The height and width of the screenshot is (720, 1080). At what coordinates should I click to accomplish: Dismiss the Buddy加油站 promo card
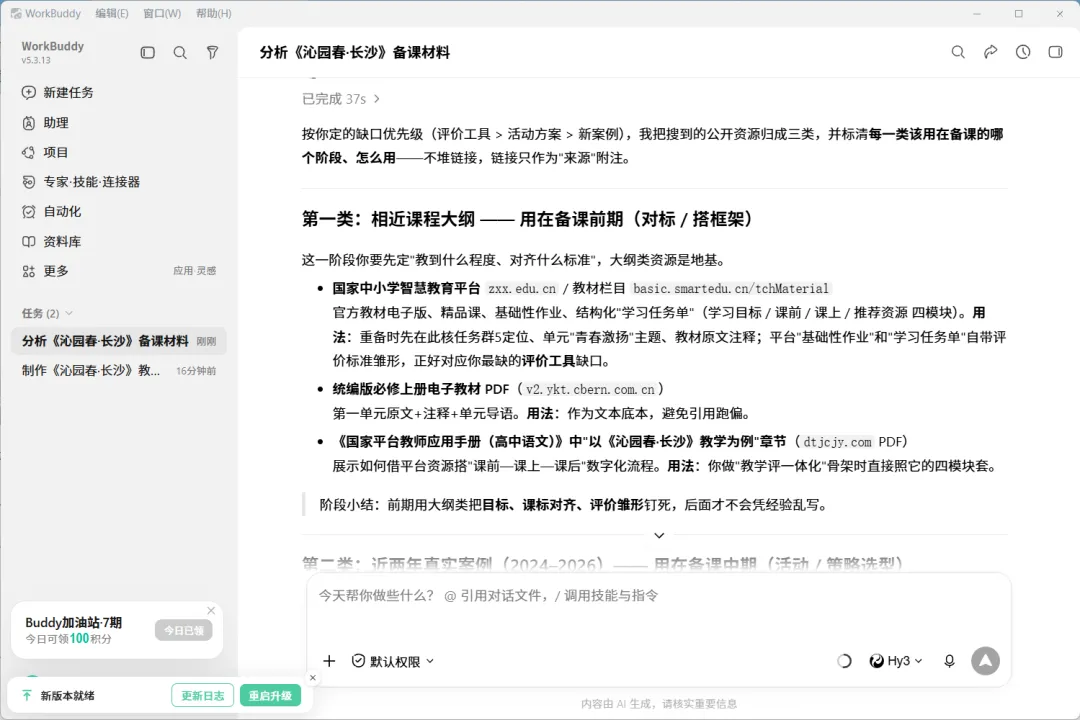[x=211, y=610]
